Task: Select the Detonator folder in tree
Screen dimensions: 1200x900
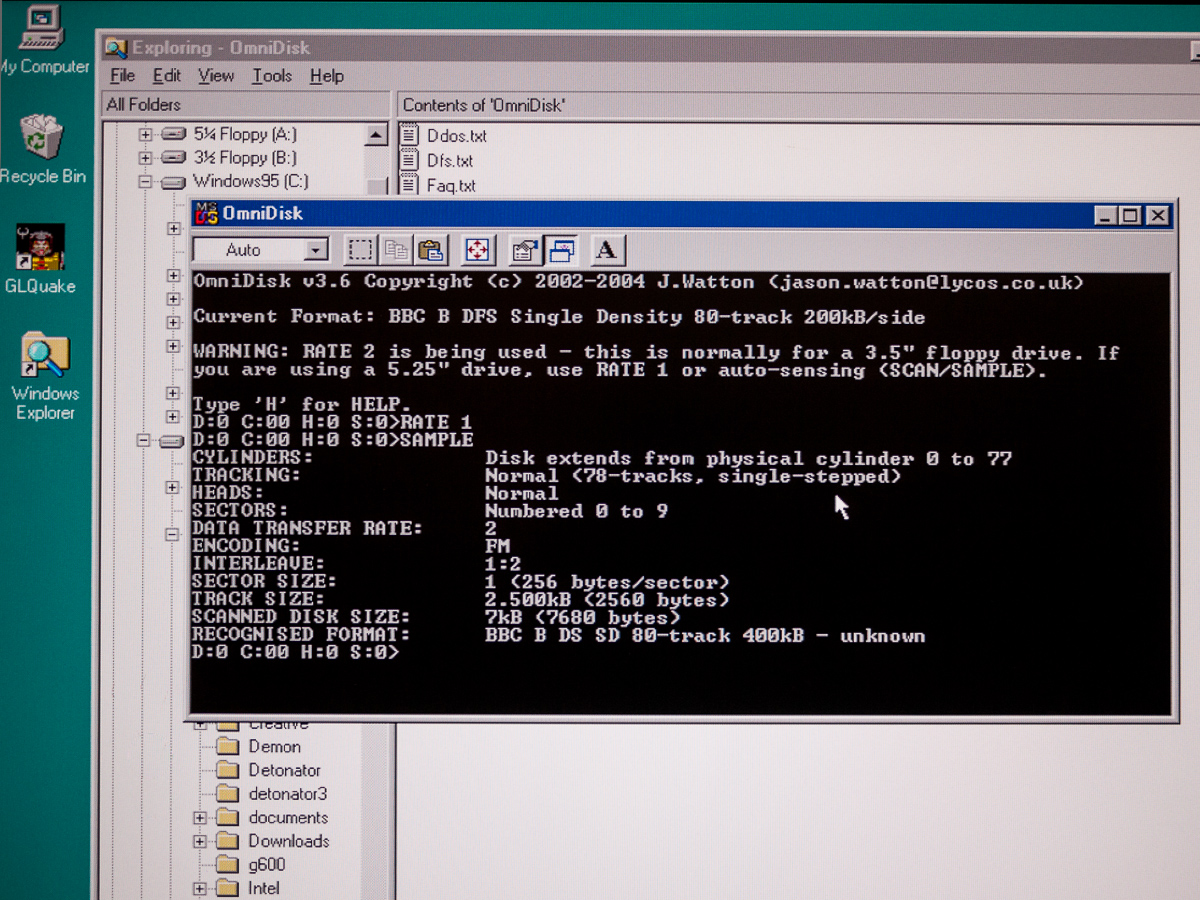Action: point(284,770)
